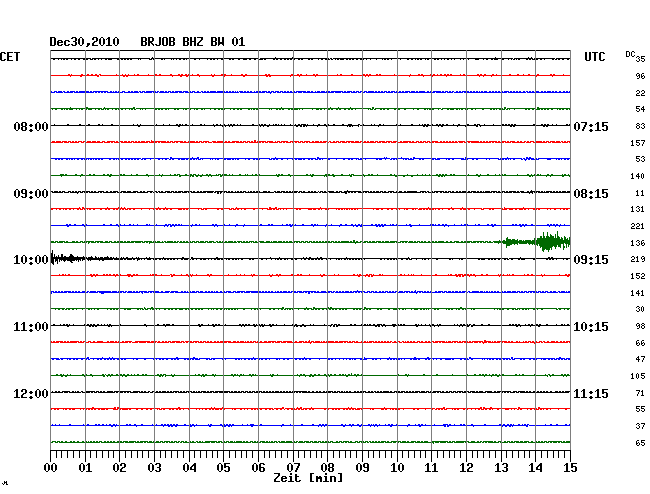Click the DC offset value 47
The width and height of the screenshot is (650, 494).
pyautogui.click(x=640, y=359)
